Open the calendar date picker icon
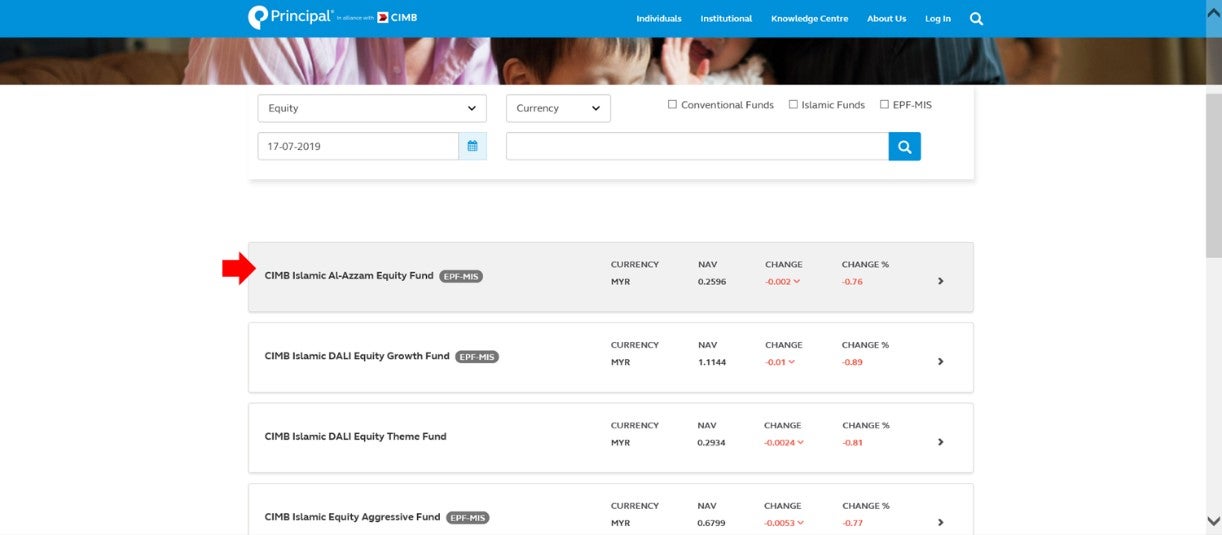 pyautogui.click(x=472, y=146)
